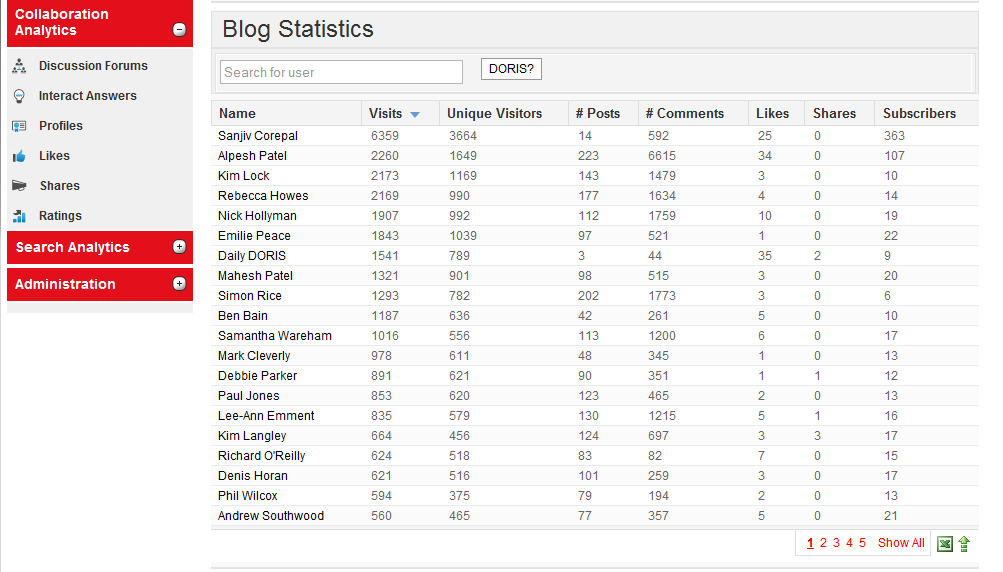
Task: Expand the Administration section
Action: [179, 284]
